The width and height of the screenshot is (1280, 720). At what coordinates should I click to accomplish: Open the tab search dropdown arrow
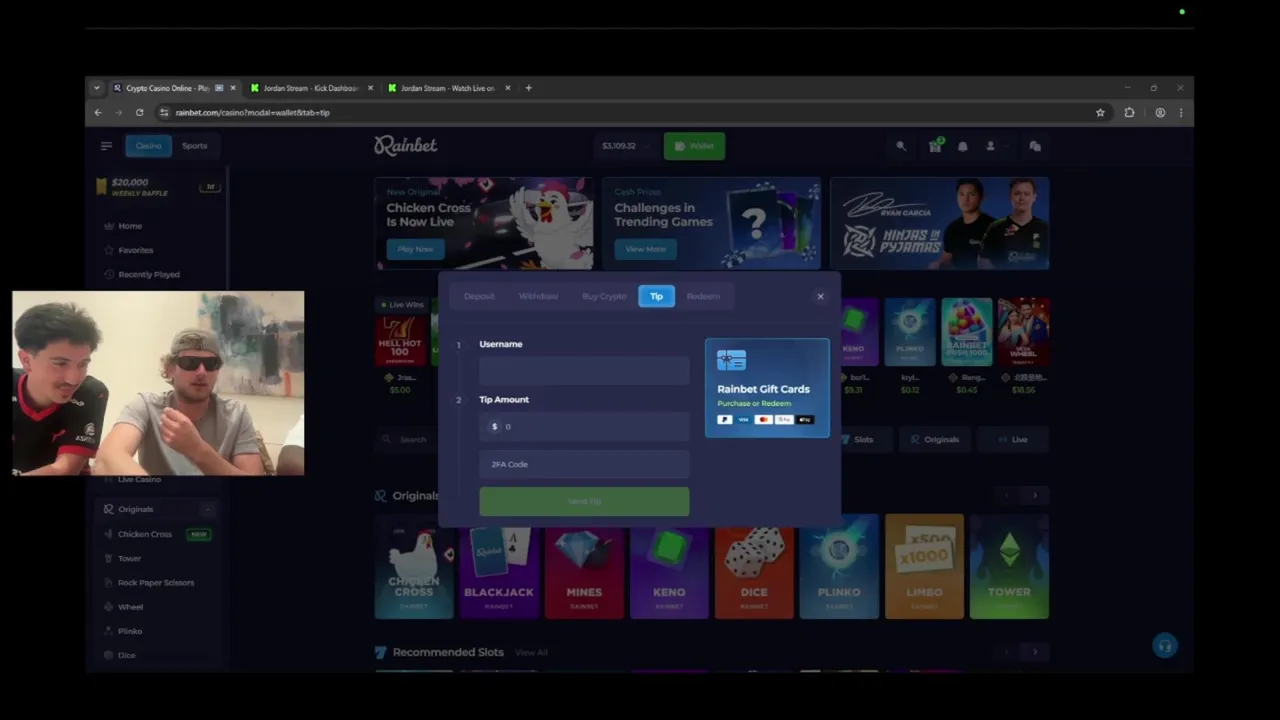pyautogui.click(x=97, y=88)
